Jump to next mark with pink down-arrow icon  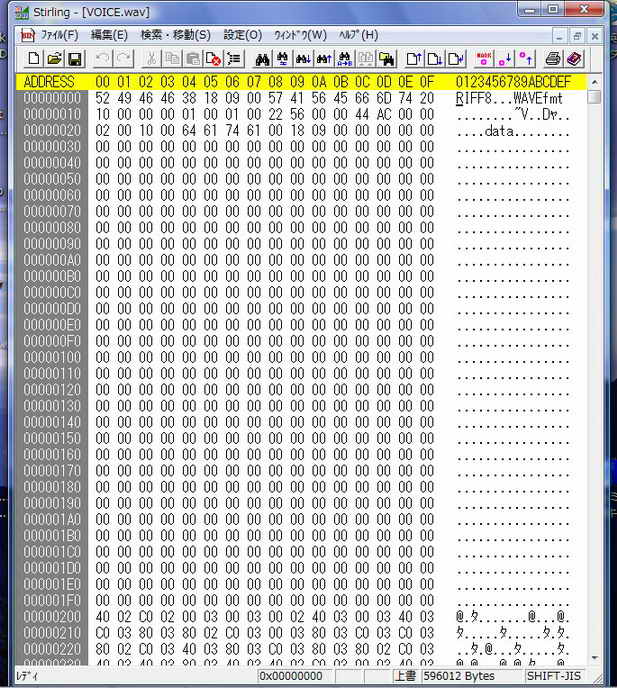coord(505,59)
